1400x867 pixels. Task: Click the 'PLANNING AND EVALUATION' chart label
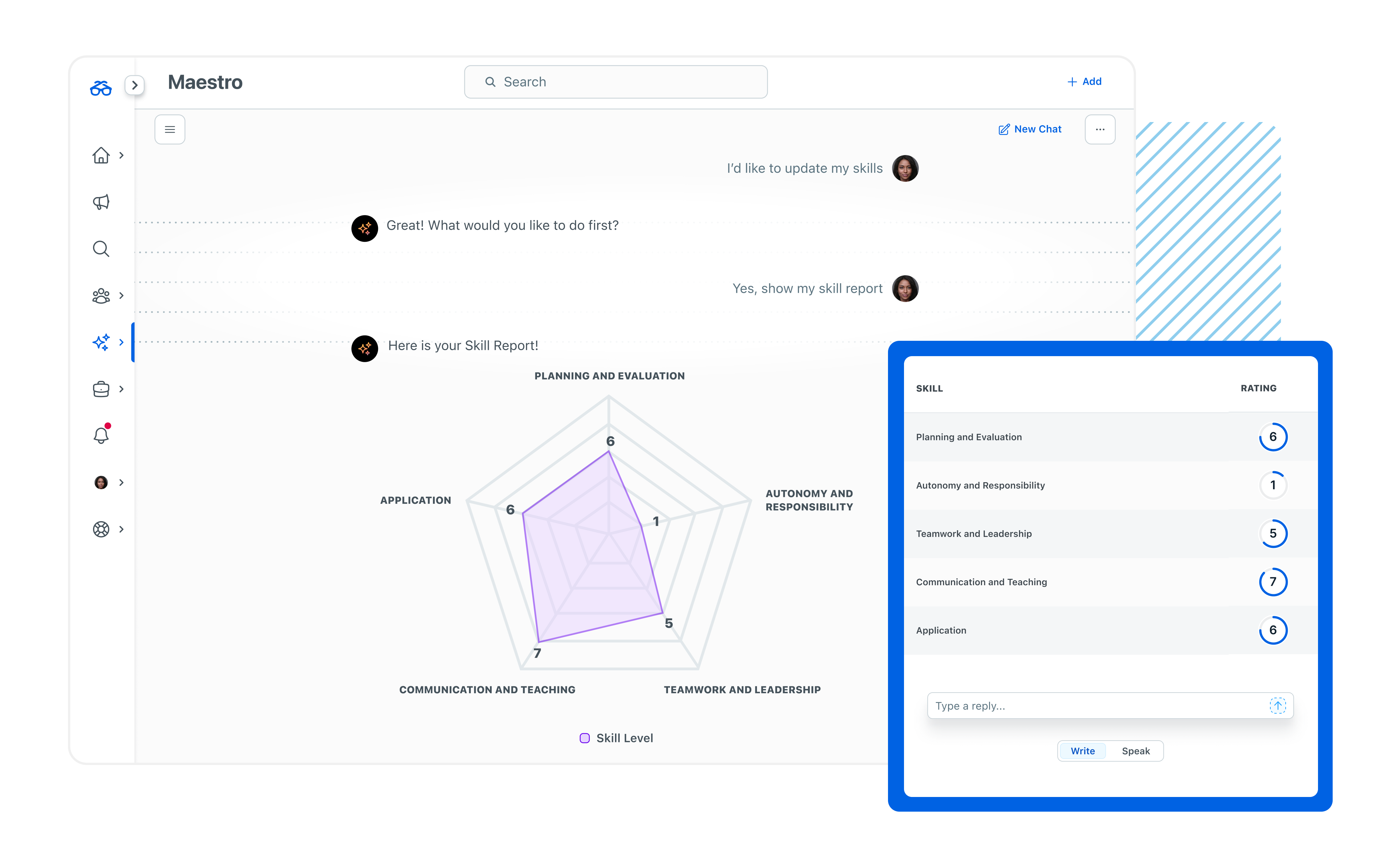609,375
